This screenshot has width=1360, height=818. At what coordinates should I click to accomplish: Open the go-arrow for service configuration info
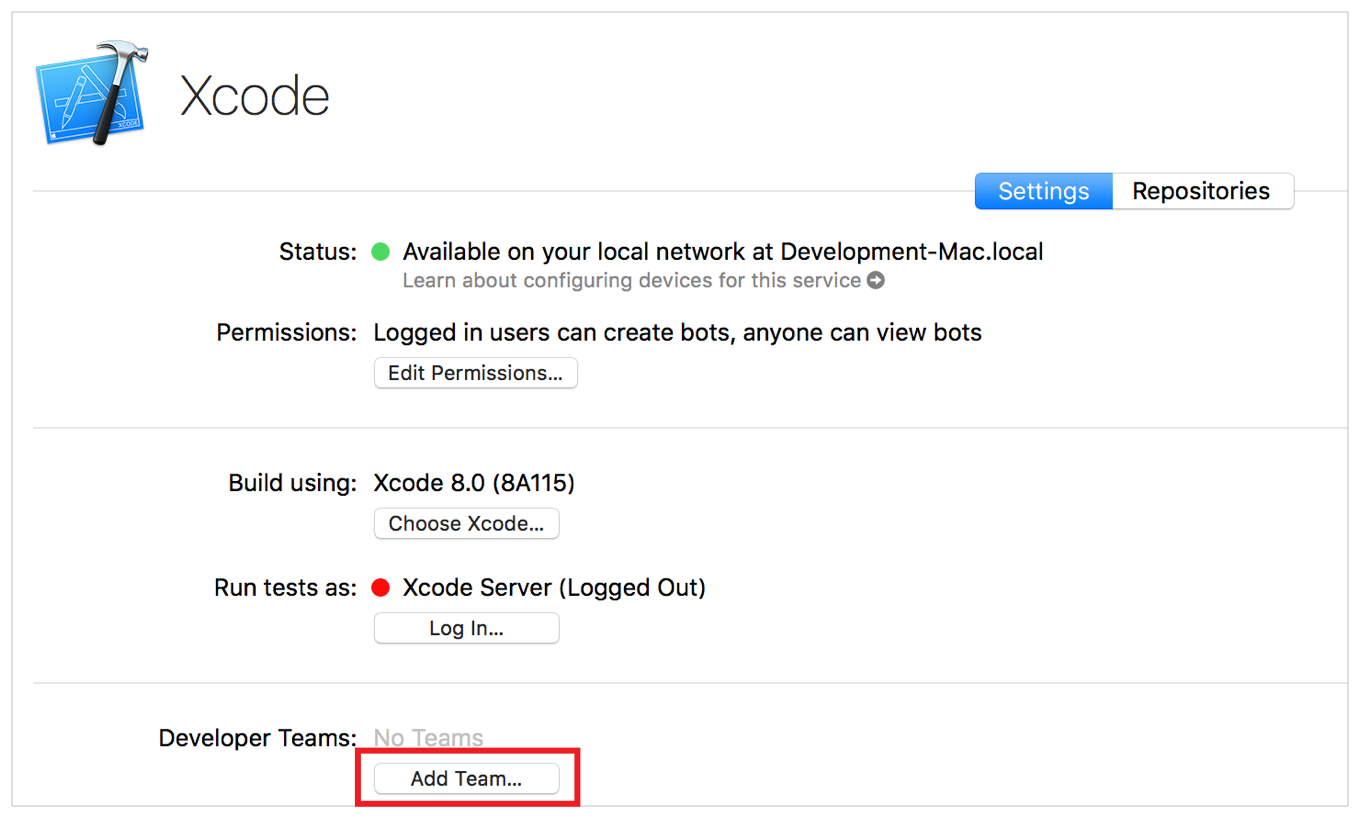click(876, 281)
